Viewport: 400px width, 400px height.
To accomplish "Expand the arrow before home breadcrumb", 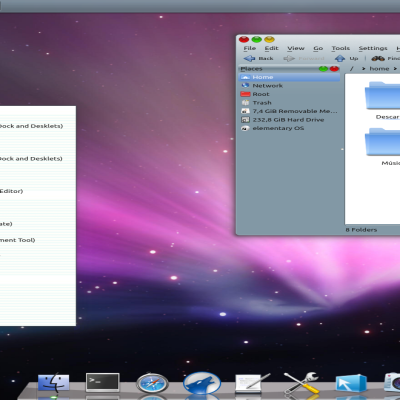I will [364, 69].
